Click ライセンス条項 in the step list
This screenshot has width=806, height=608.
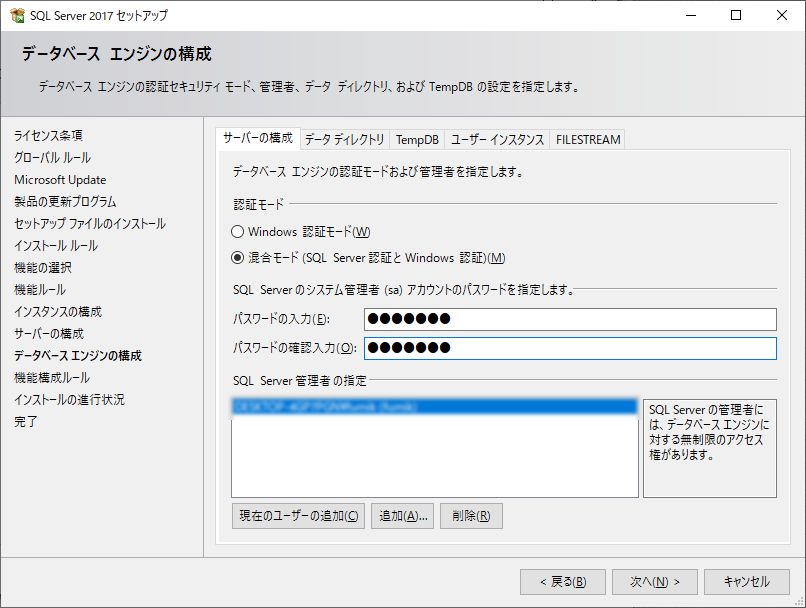48,136
